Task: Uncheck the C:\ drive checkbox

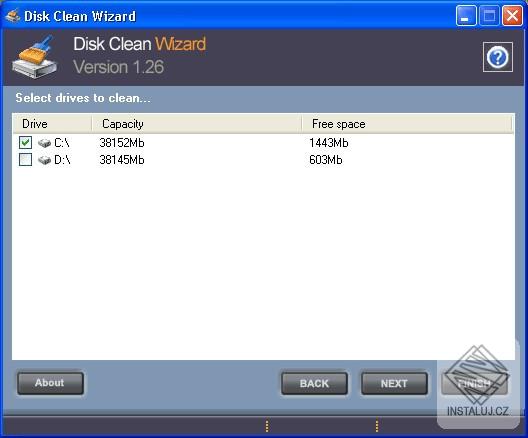Action: pos(26,143)
